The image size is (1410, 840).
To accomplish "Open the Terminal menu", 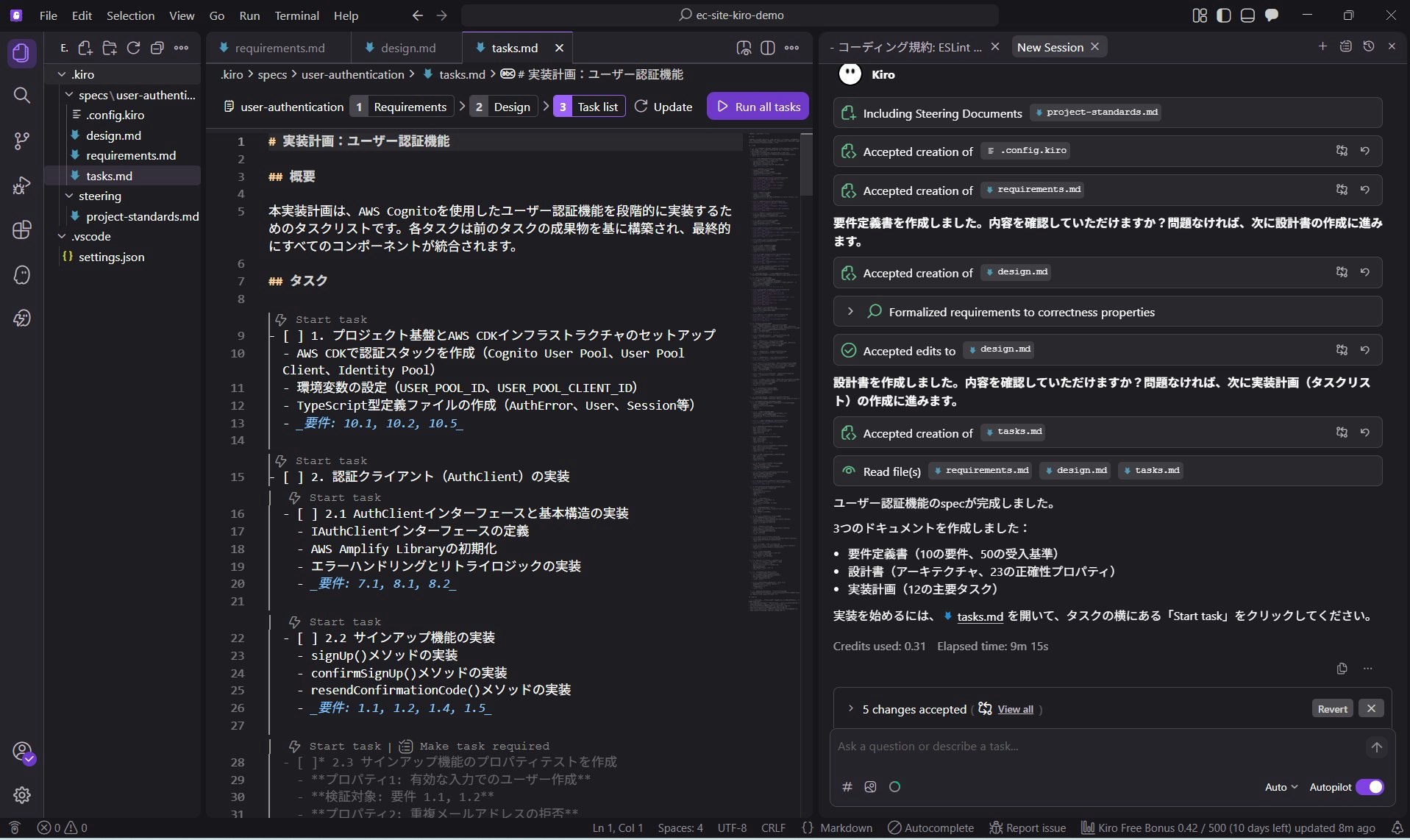I will (x=296, y=15).
